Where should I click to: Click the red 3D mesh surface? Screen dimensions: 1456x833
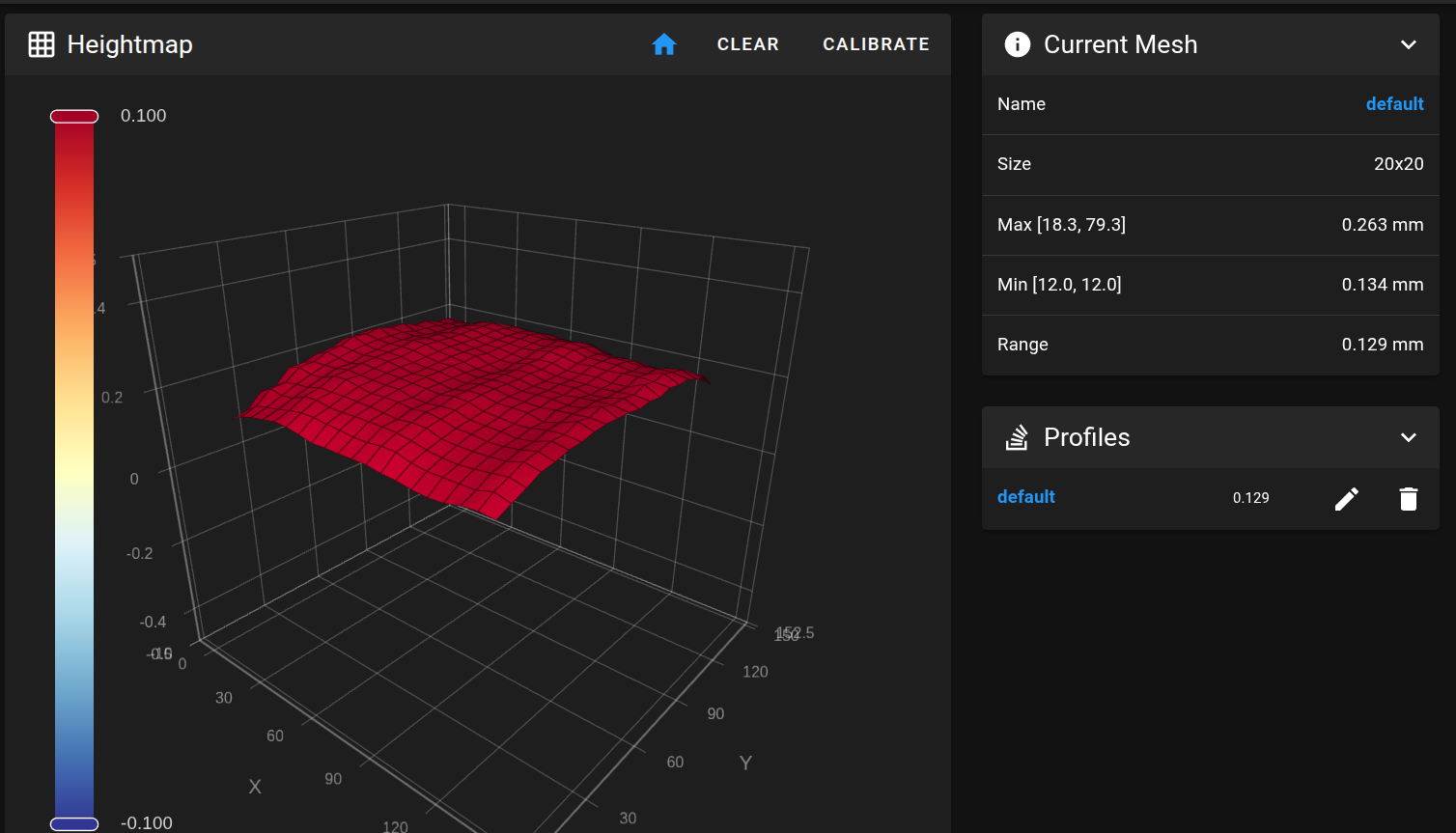463,405
